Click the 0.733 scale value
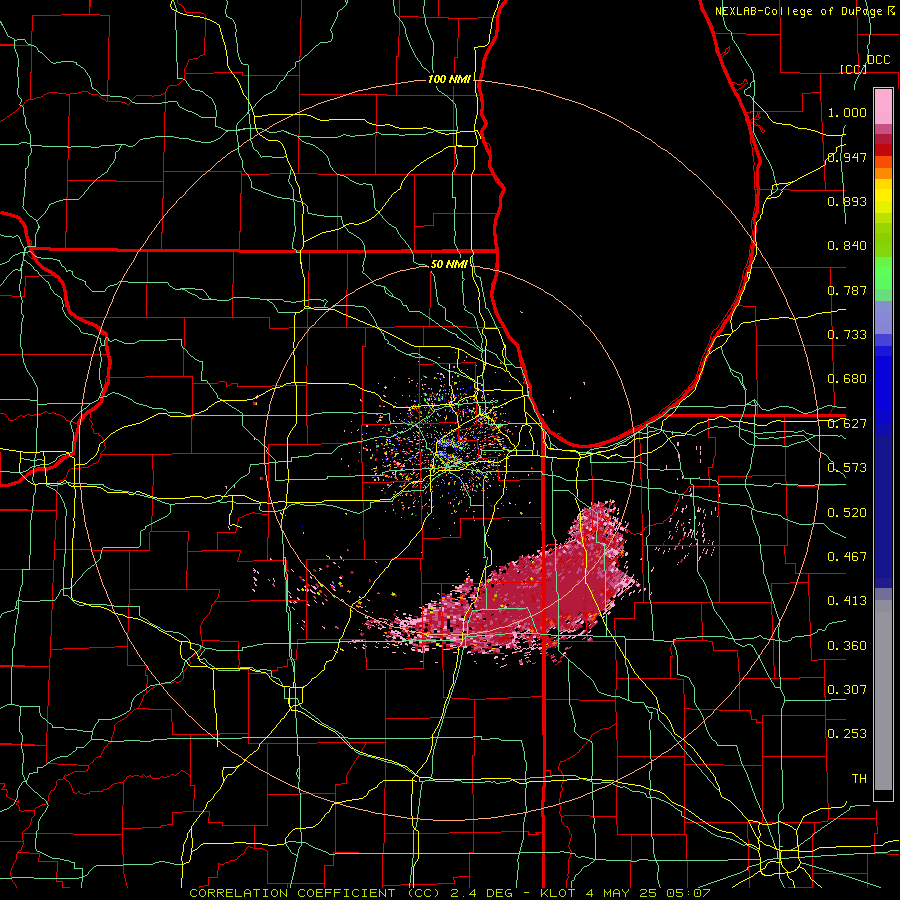 tap(847, 335)
